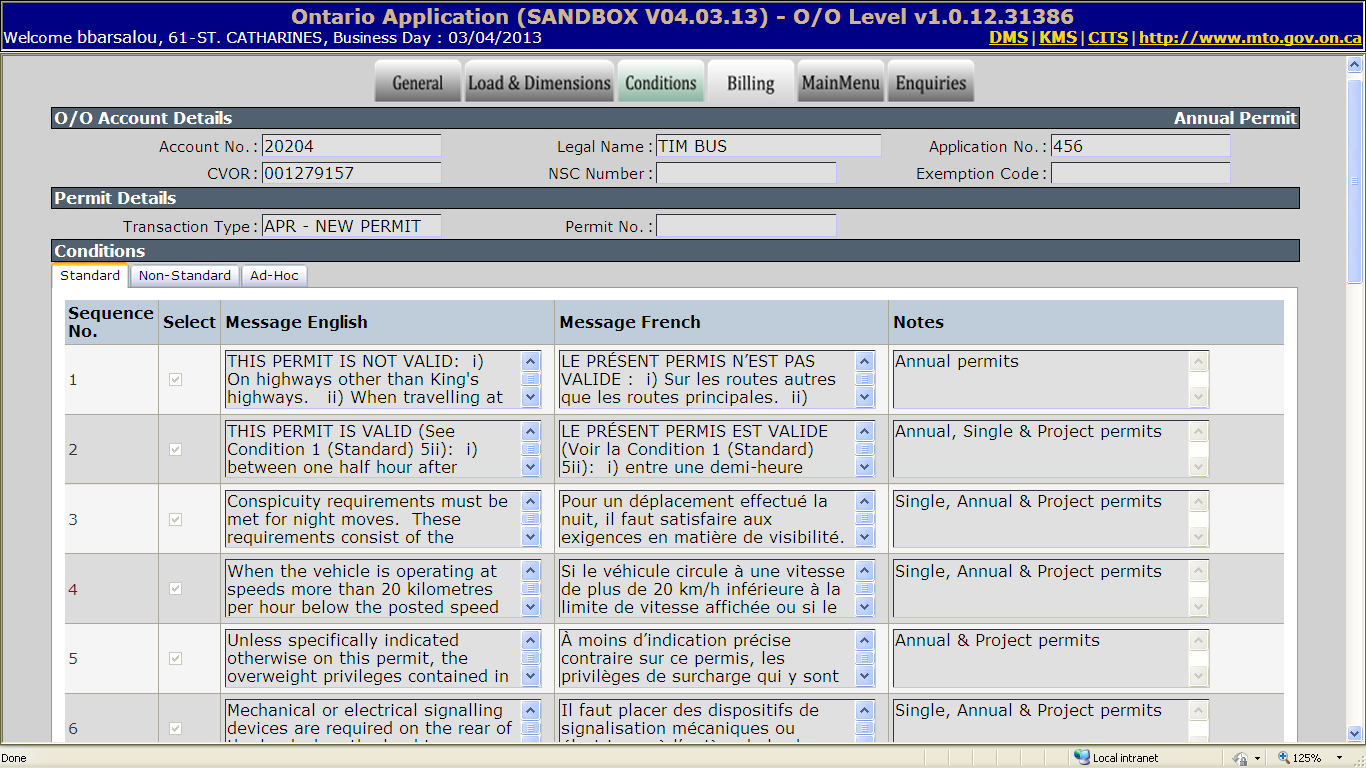The image size is (1366, 768).
Task: Click scroll-down arrow in row 1 Notes box
Action: coord(1198,398)
